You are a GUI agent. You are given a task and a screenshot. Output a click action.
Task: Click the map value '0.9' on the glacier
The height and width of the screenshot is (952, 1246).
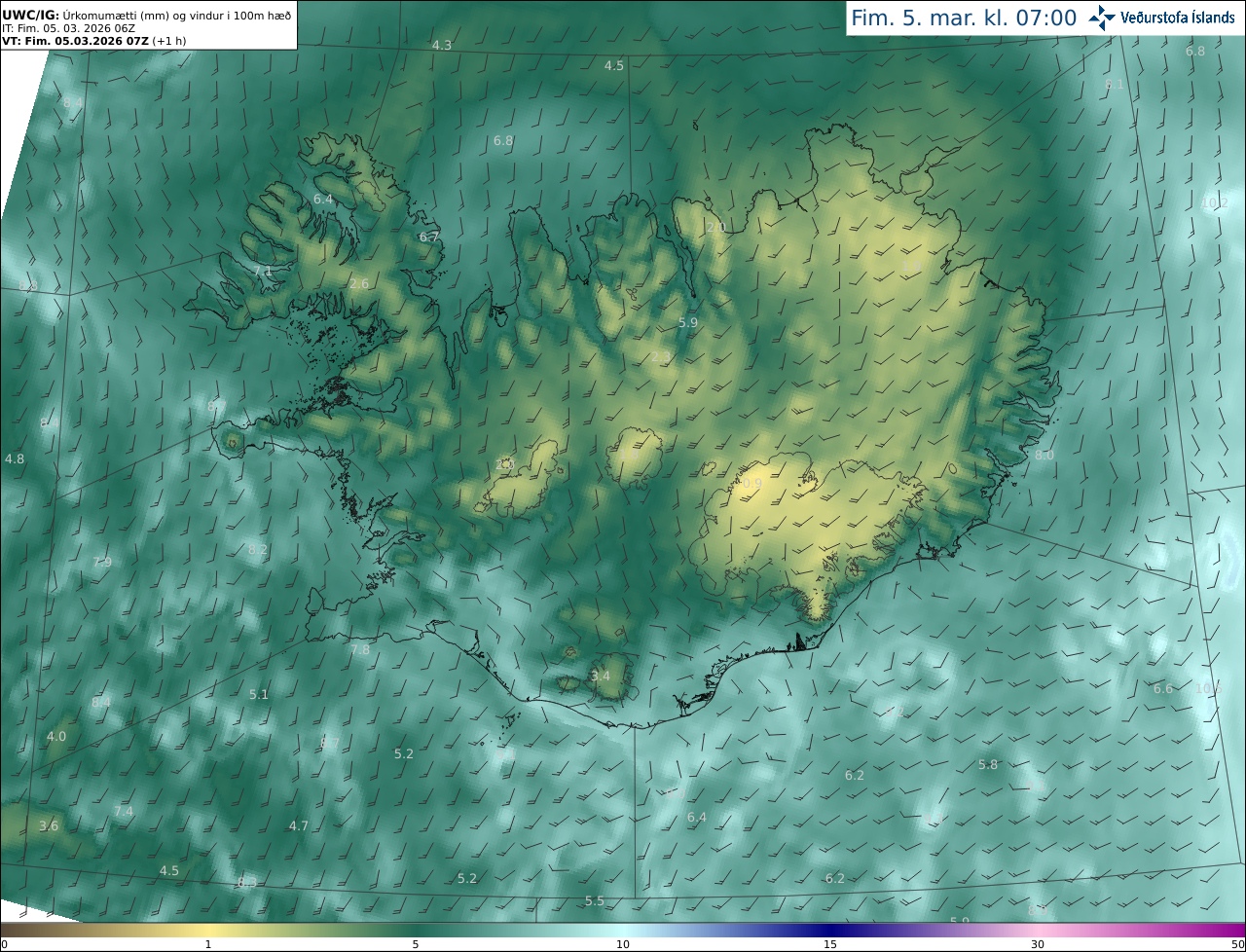(x=752, y=483)
